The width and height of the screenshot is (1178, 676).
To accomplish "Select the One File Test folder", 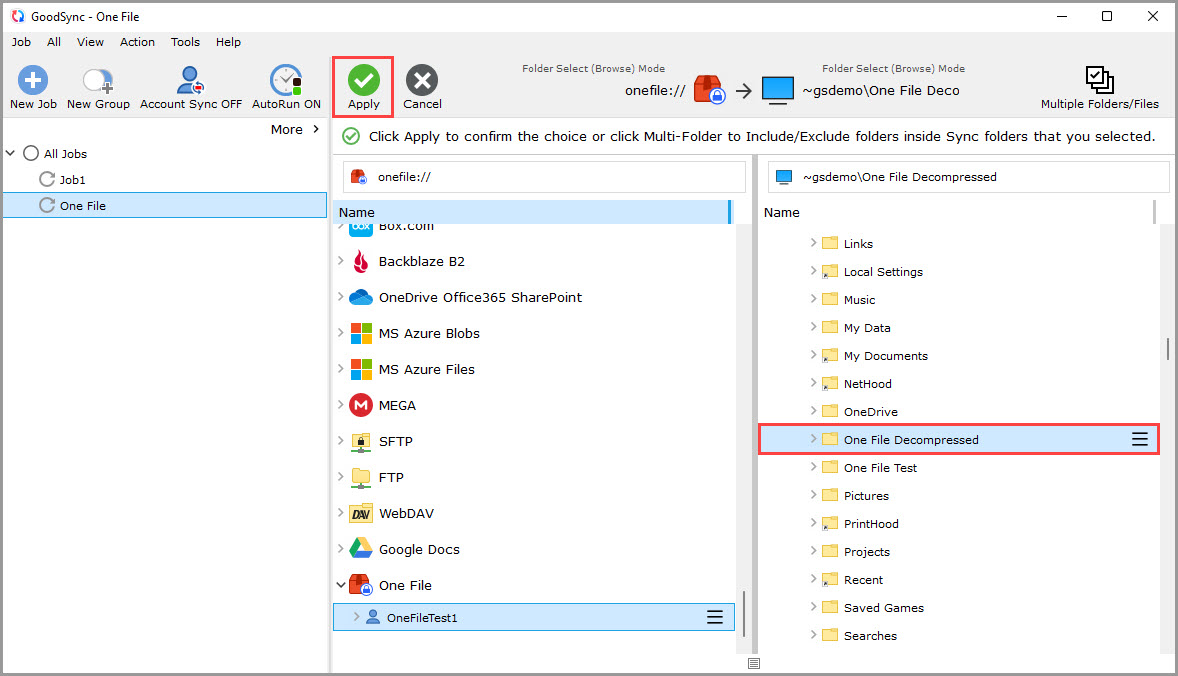I will 880,468.
